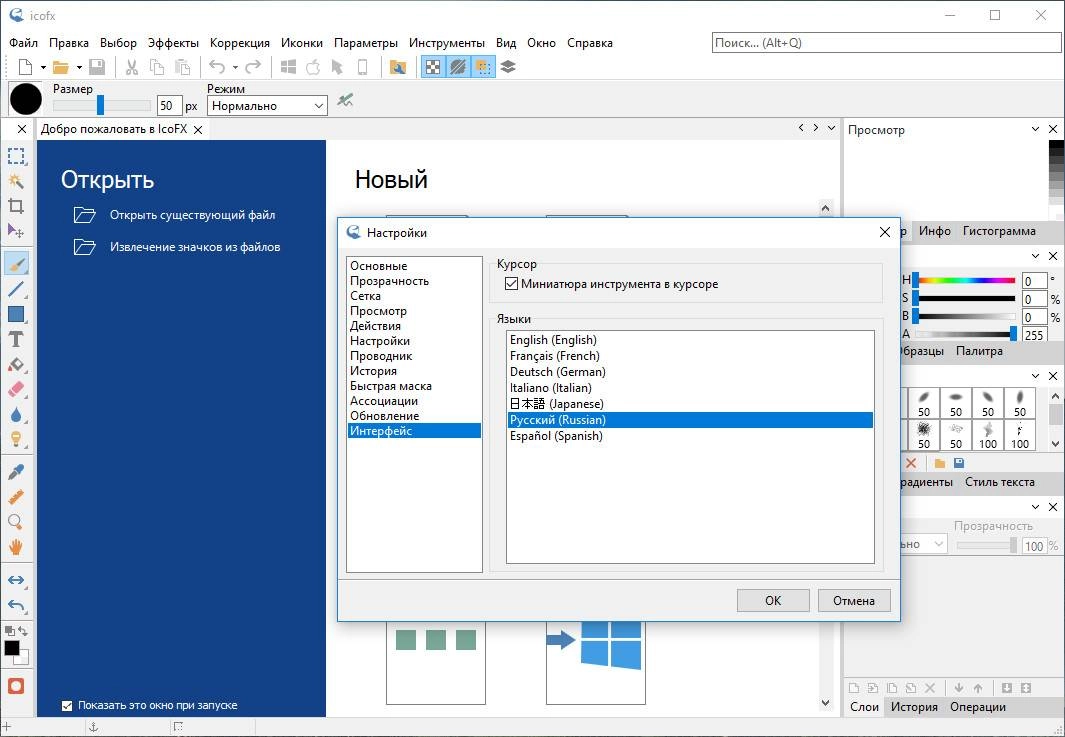Expand the open folder dropdown arrow
This screenshot has height=737, width=1065.
[79, 67]
